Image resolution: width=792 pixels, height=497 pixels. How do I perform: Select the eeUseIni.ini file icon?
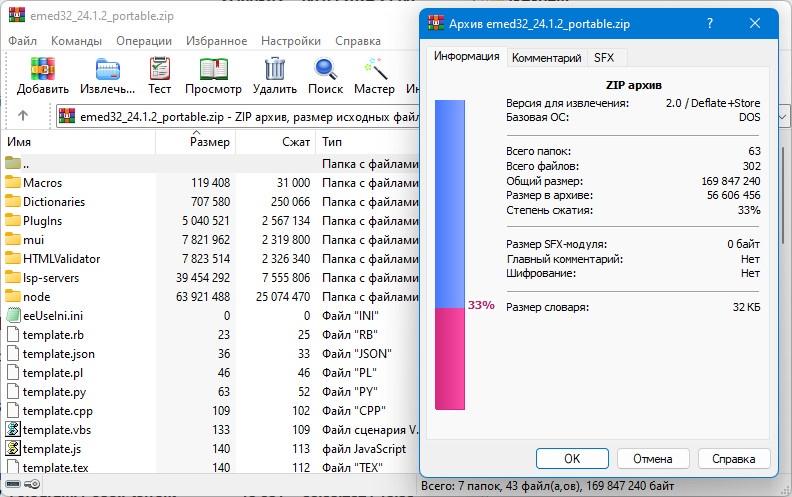tap(14, 315)
